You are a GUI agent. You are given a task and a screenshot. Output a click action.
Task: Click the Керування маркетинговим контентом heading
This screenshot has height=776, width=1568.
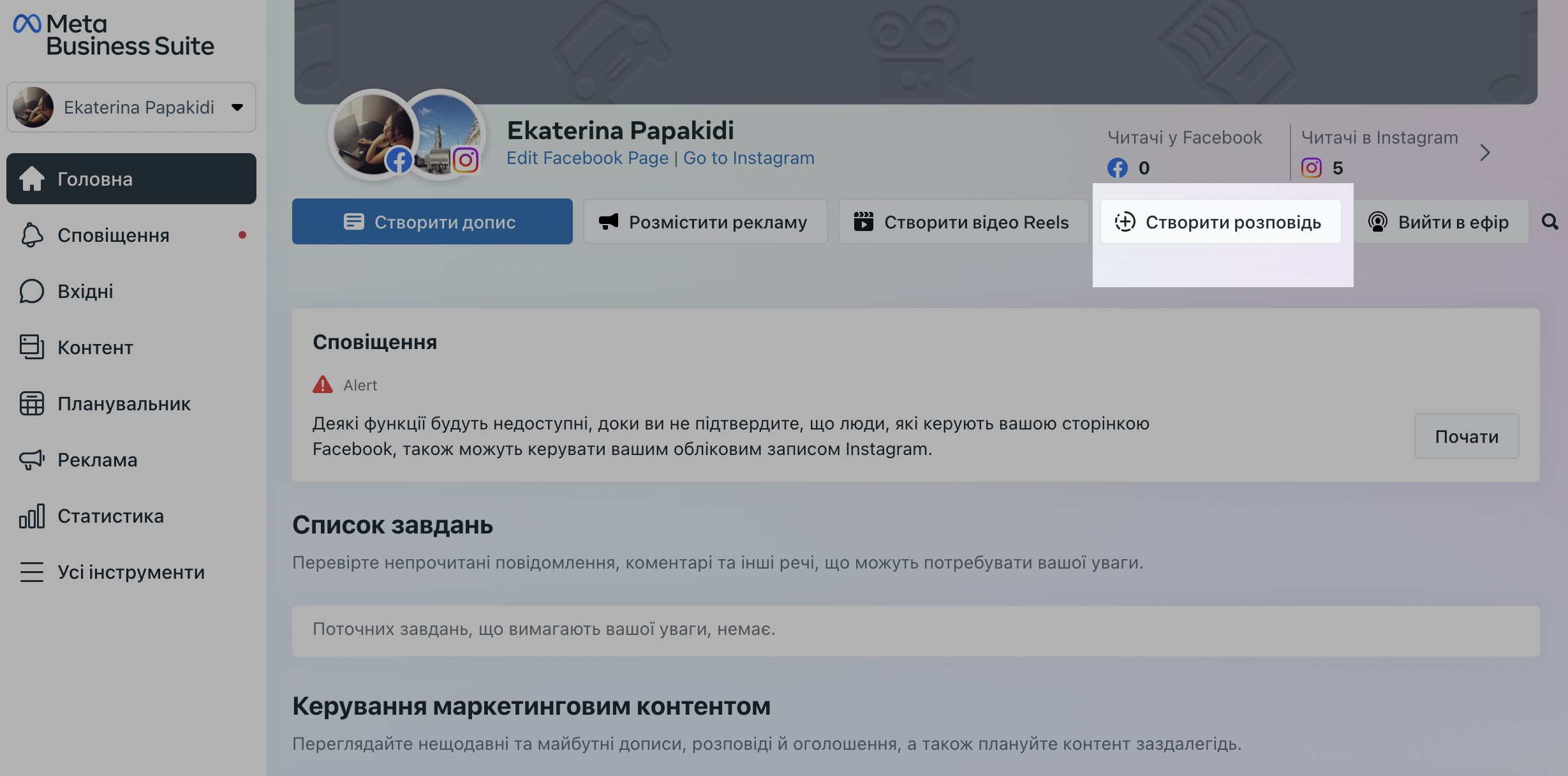coord(531,706)
